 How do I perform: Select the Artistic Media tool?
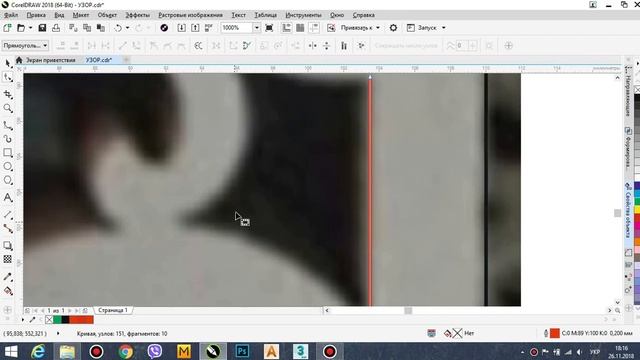pos(8,139)
